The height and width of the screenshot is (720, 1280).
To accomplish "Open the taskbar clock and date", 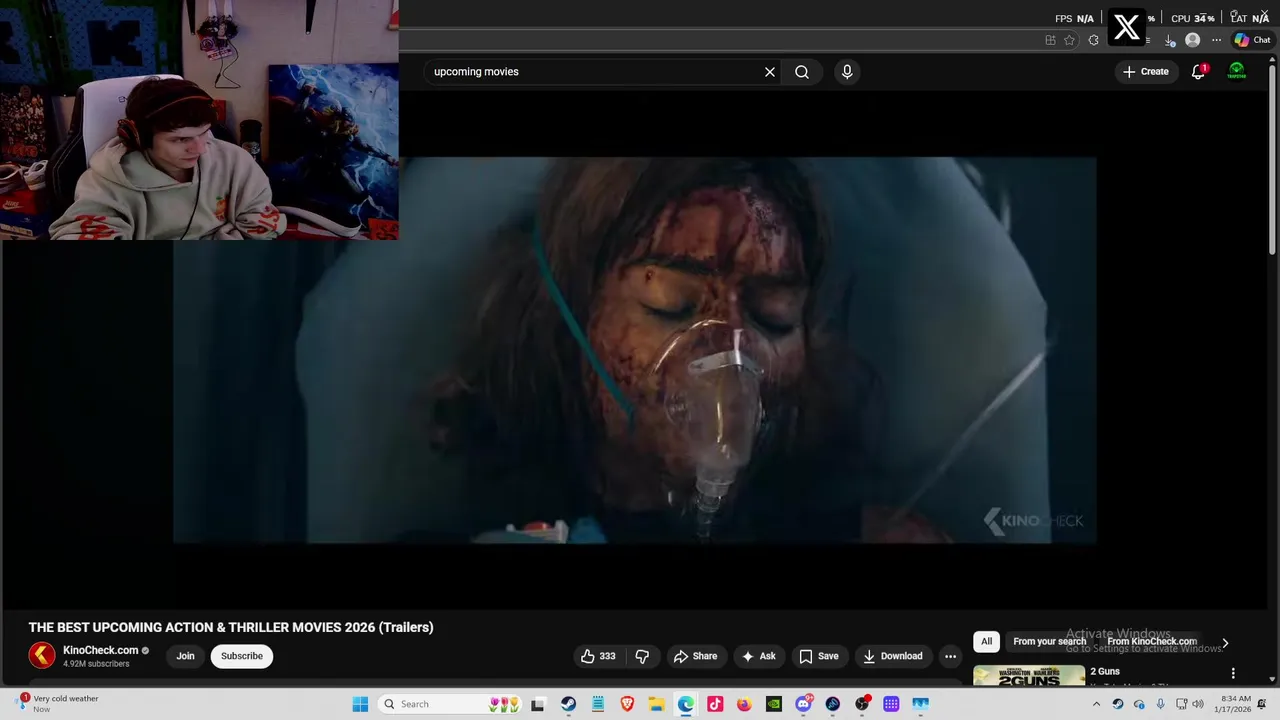I will coord(1235,704).
